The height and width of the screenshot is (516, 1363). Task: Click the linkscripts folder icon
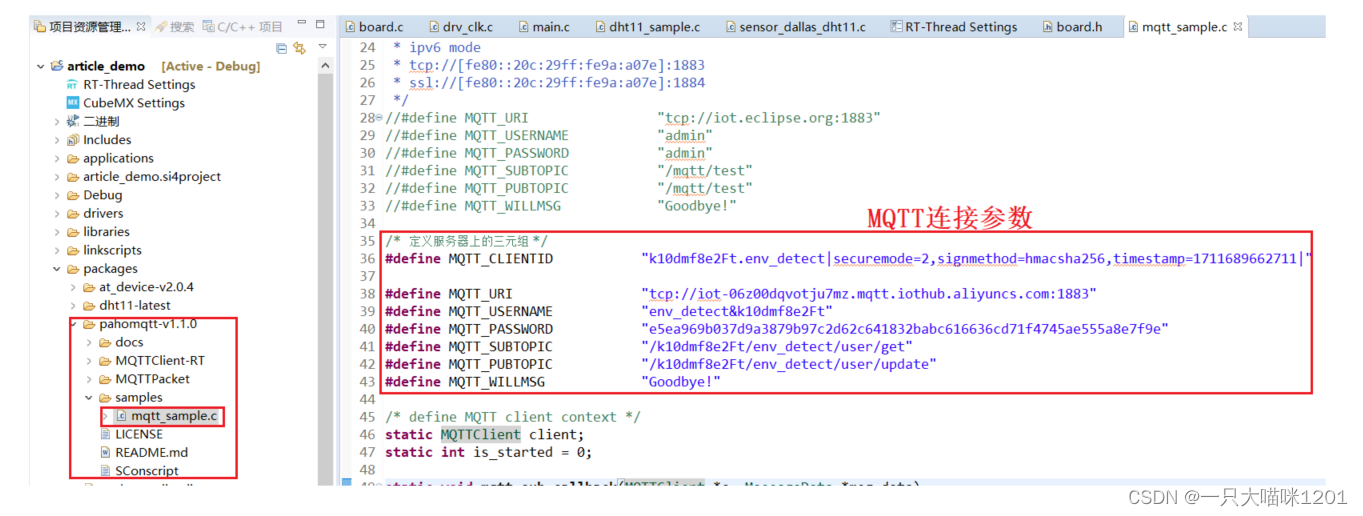pos(73,250)
